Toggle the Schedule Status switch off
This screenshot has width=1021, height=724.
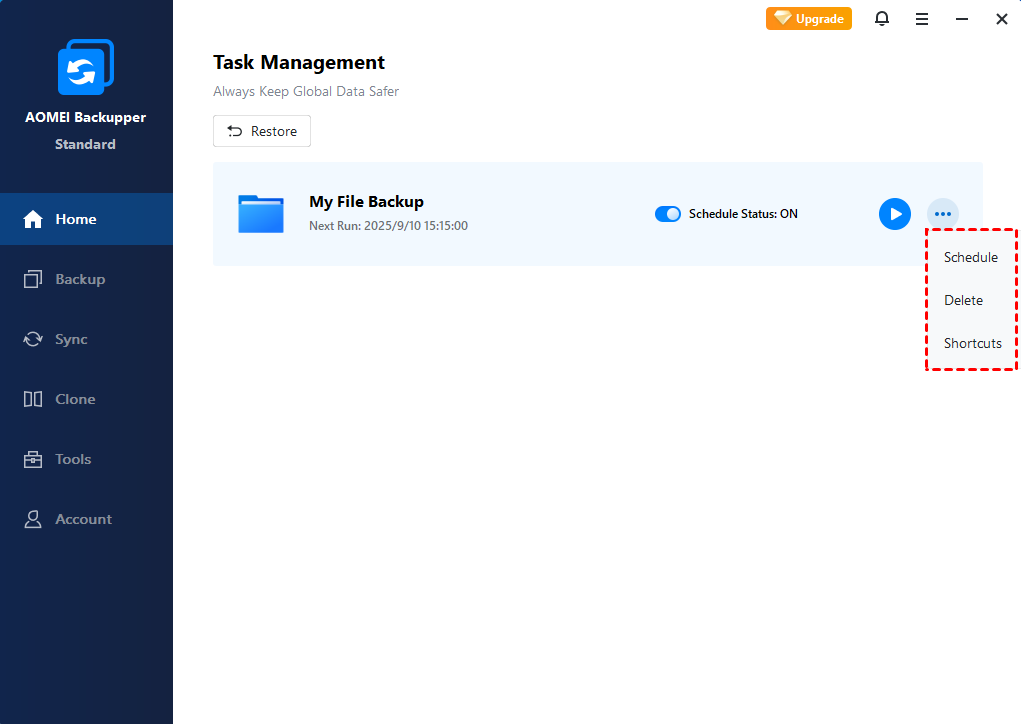(x=667, y=214)
